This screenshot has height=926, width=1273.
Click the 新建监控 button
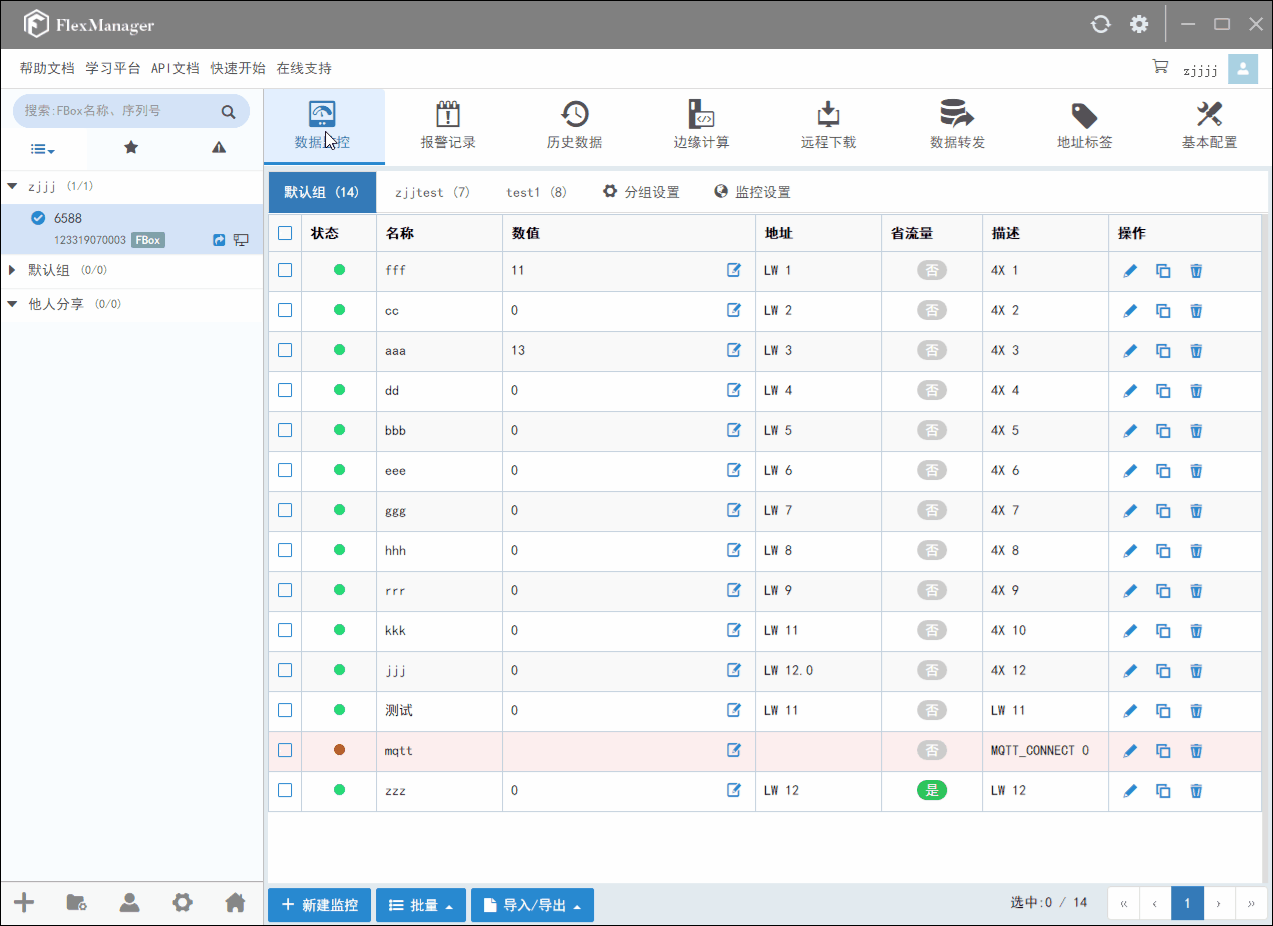319,905
